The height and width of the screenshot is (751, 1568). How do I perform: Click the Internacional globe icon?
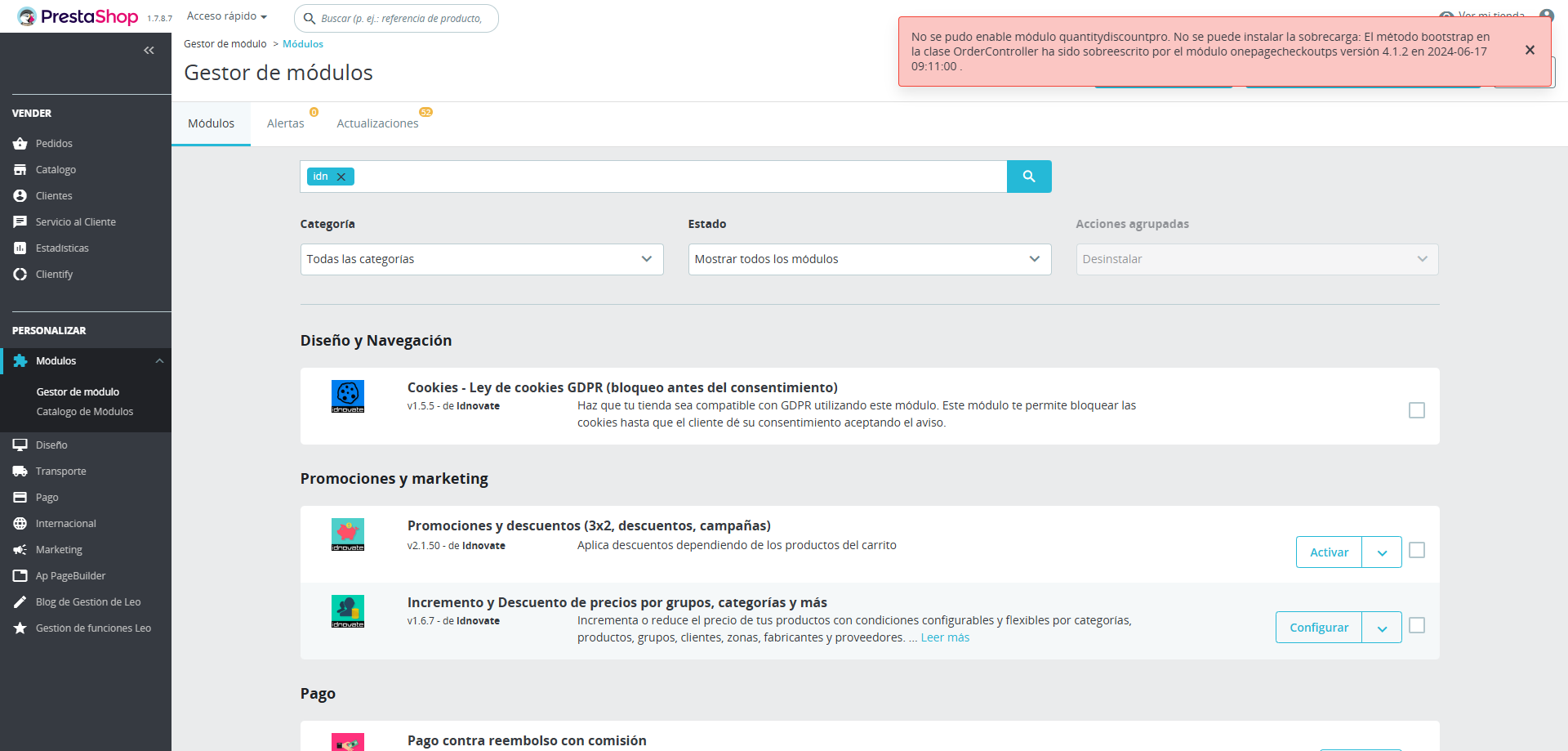[x=20, y=524]
